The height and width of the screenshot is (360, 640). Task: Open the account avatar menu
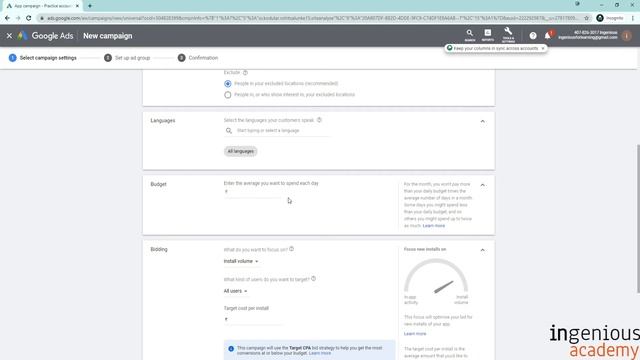[627, 36]
